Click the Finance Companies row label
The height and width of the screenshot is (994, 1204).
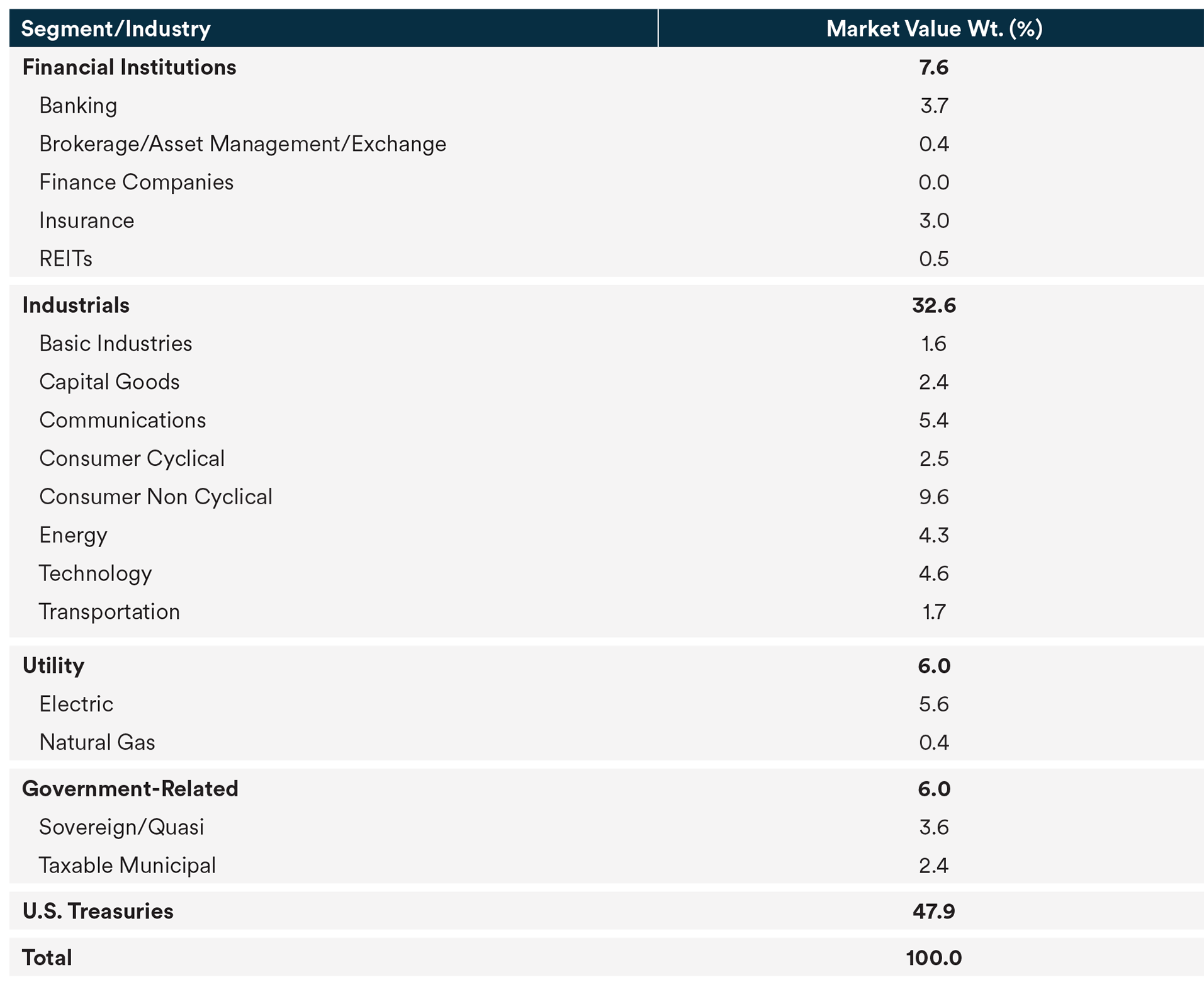tap(136, 183)
